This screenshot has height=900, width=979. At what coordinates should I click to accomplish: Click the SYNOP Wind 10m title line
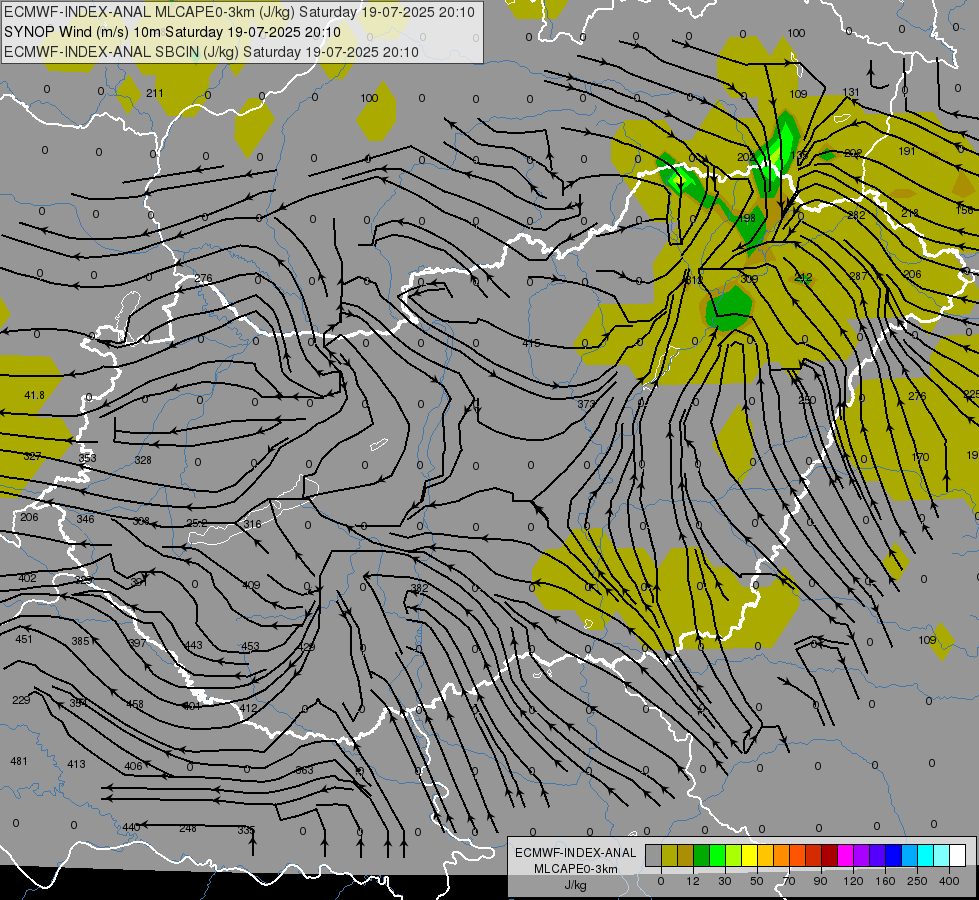(172, 32)
